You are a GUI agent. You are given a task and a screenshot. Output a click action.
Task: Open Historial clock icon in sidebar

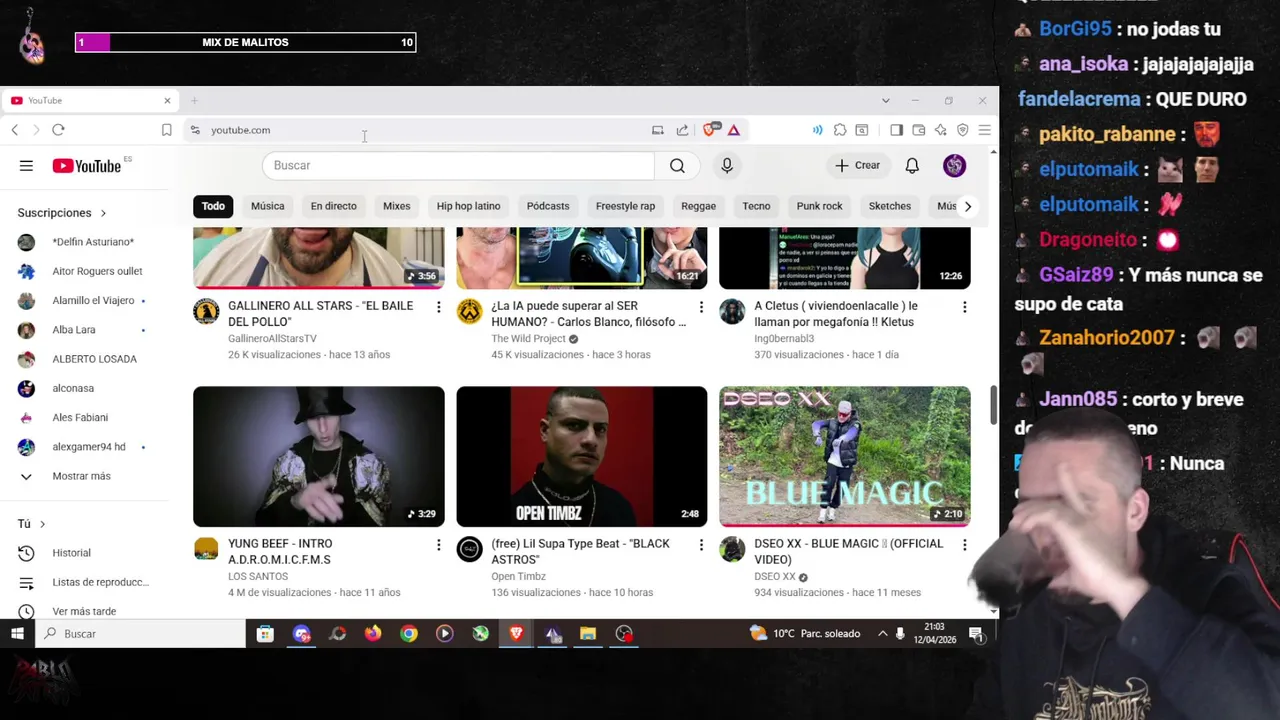(26, 553)
